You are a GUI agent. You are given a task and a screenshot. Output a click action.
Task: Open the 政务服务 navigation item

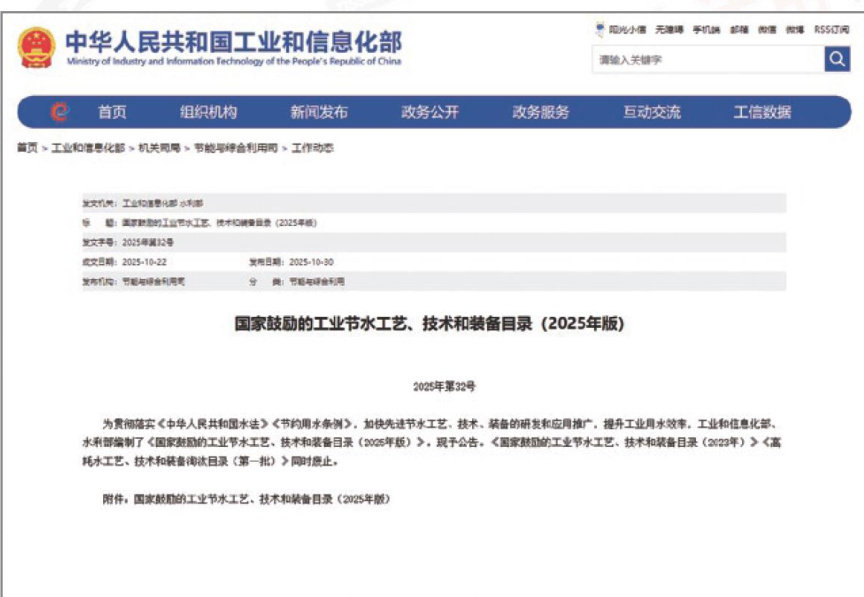(x=541, y=112)
